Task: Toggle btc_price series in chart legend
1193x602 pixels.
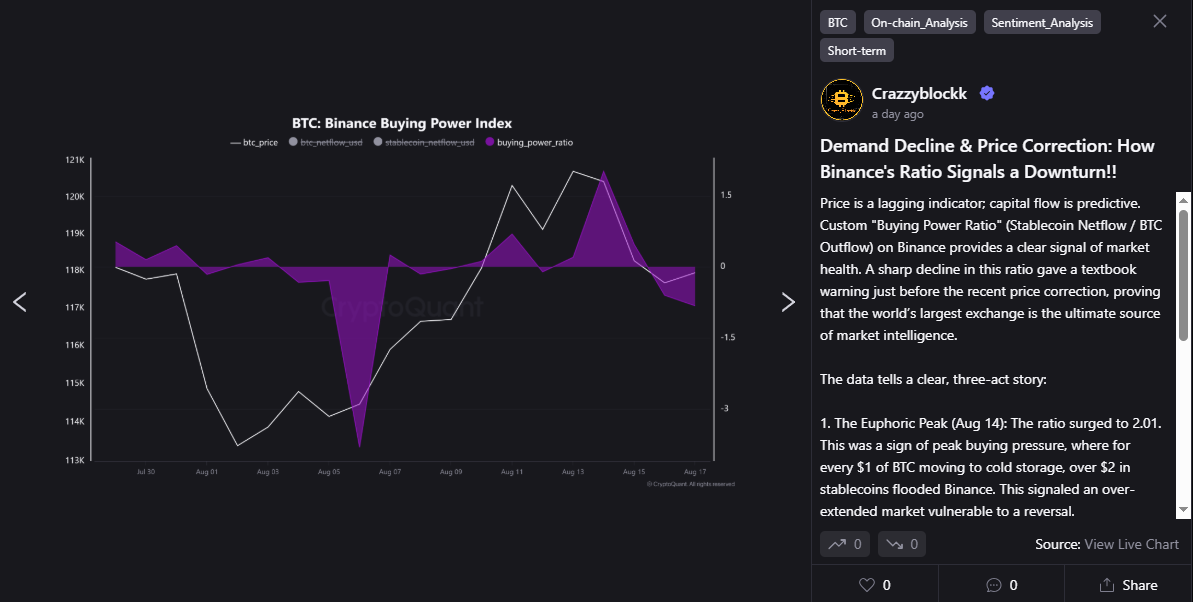Action: pyautogui.click(x=254, y=142)
